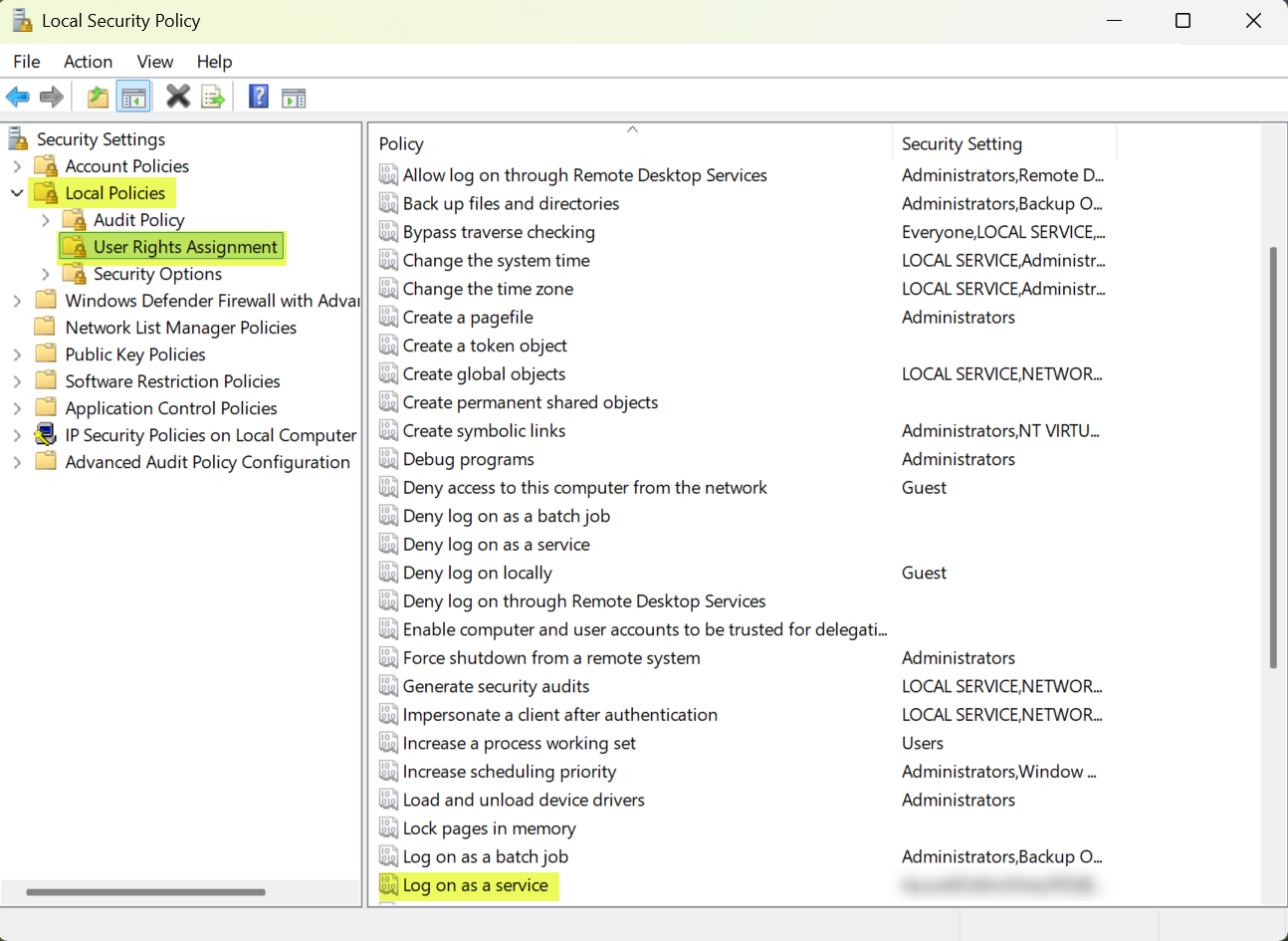Click the Back arrow toolbar icon
This screenshot has width=1288, height=941.
[x=18, y=97]
